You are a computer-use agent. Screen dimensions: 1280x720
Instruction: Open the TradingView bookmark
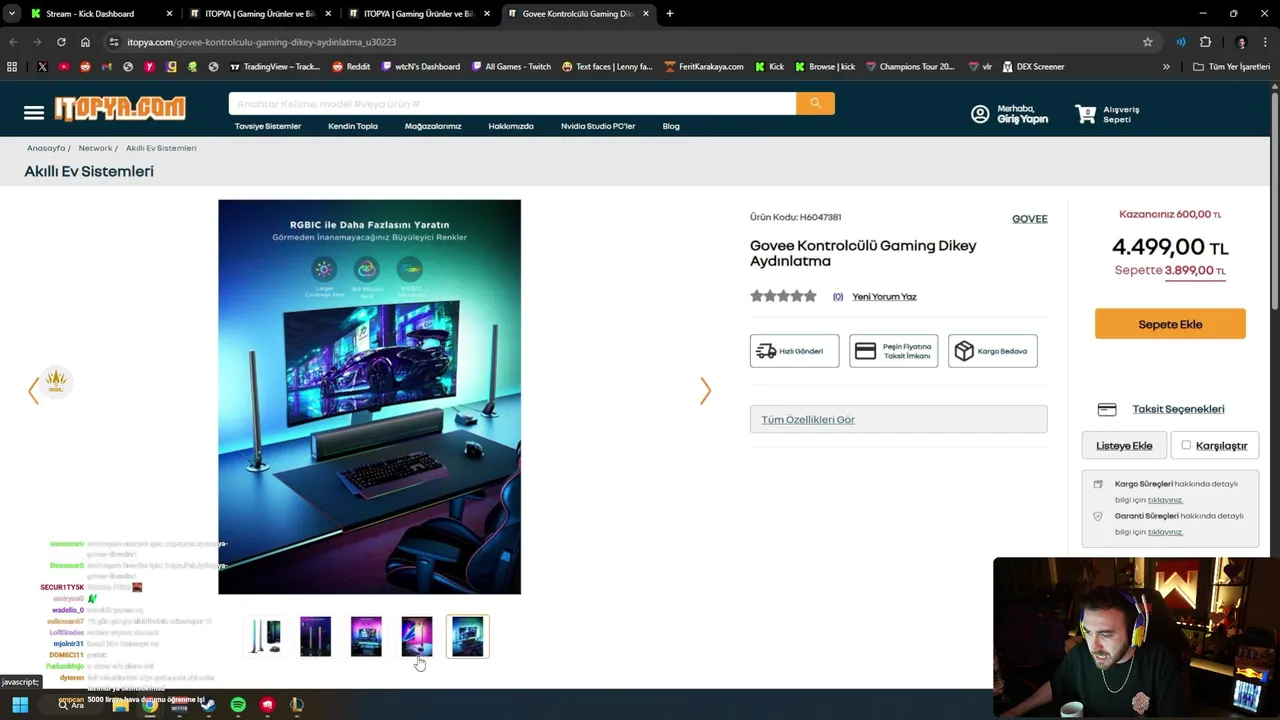point(275,67)
